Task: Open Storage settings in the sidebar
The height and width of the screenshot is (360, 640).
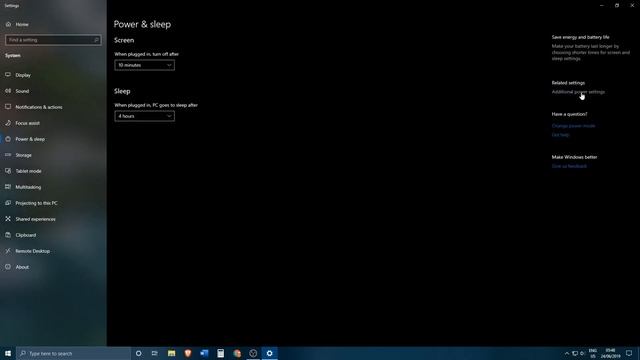Action: pyautogui.click(x=23, y=155)
